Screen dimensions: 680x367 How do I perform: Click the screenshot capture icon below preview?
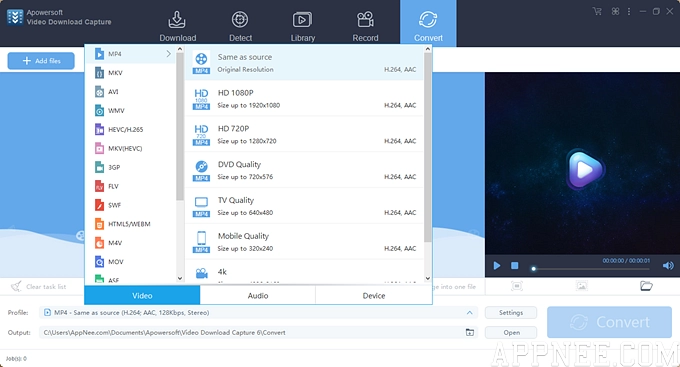pos(517,286)
